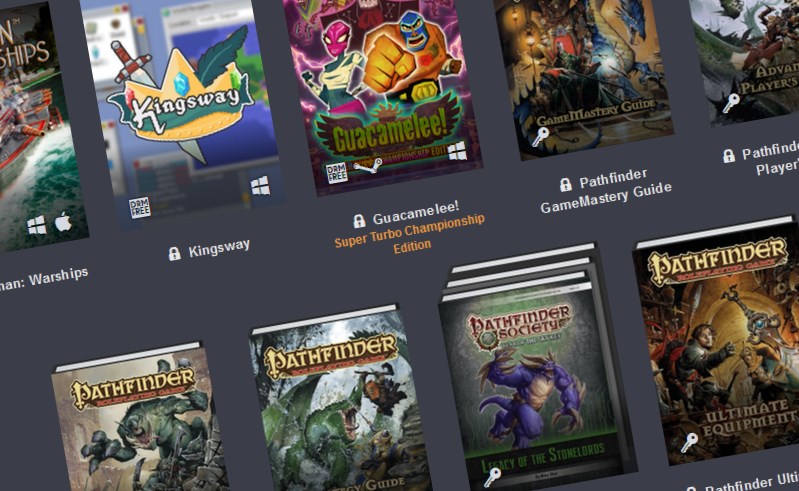Open the Pathfinder GameMastery Guide title link
799x491 pixels.
pos(606,191)
